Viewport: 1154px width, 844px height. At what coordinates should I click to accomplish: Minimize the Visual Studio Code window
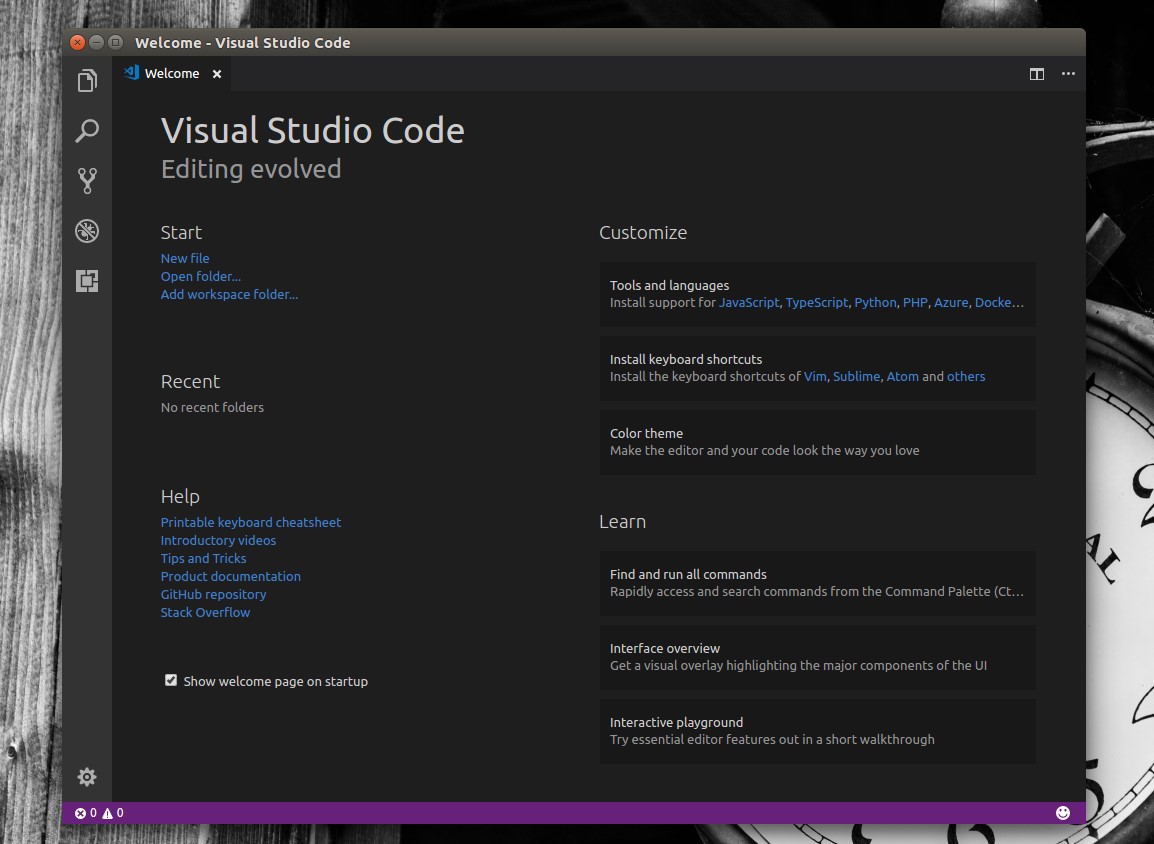coord(96,43)
